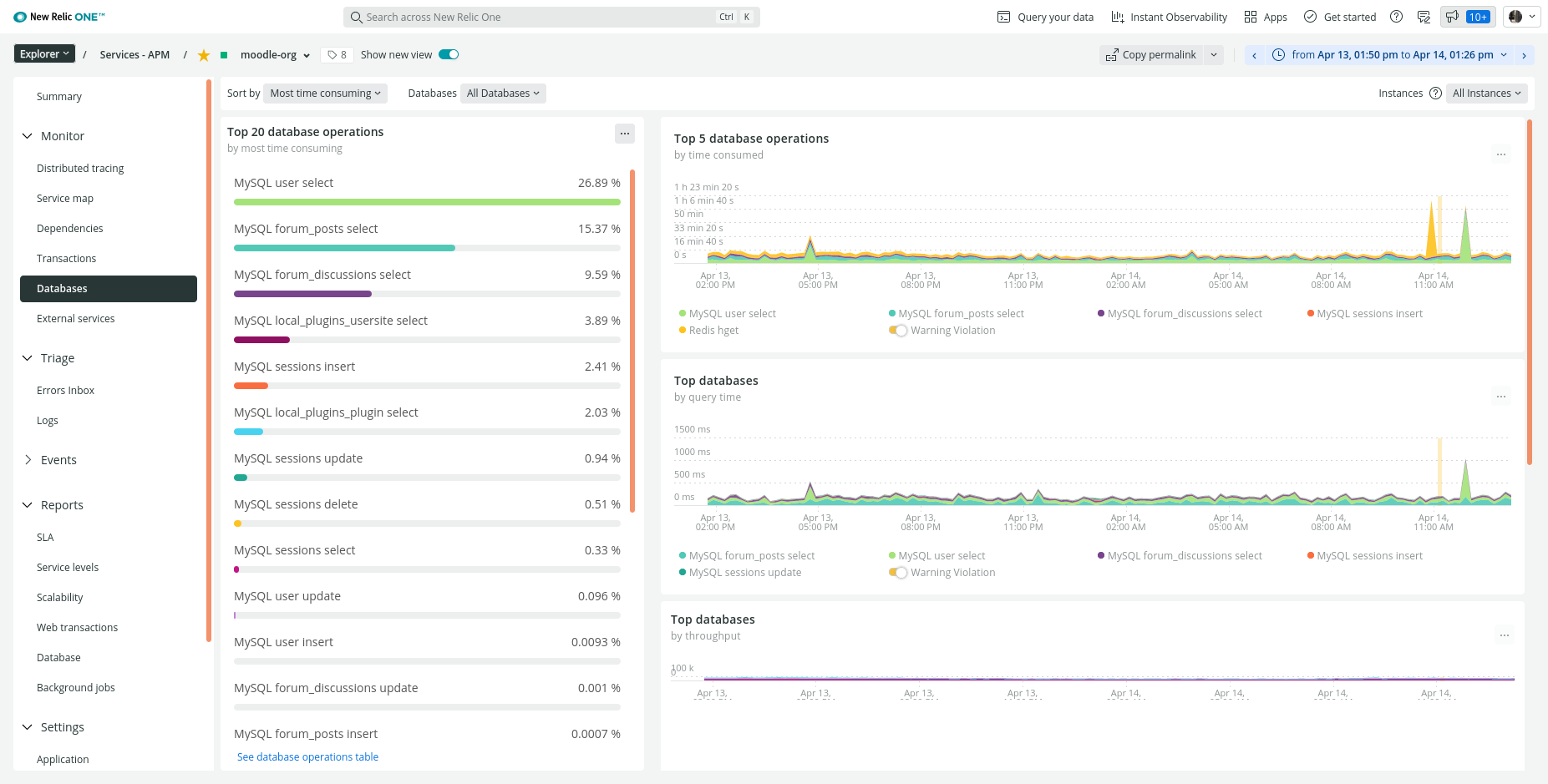Click the sidebar navigation scrollbar
Viewport: 1548px width, 784px height.
click(x=208, y=361)
